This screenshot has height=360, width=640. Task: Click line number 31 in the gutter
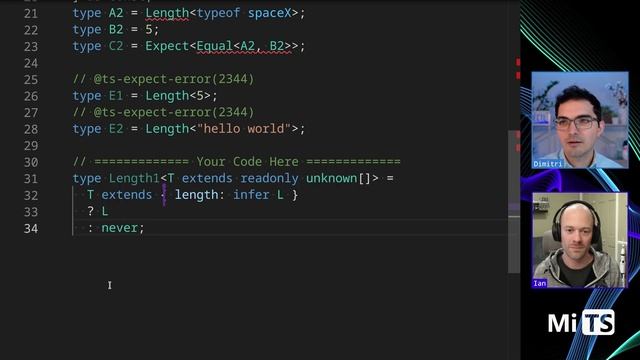coord(31,179)
